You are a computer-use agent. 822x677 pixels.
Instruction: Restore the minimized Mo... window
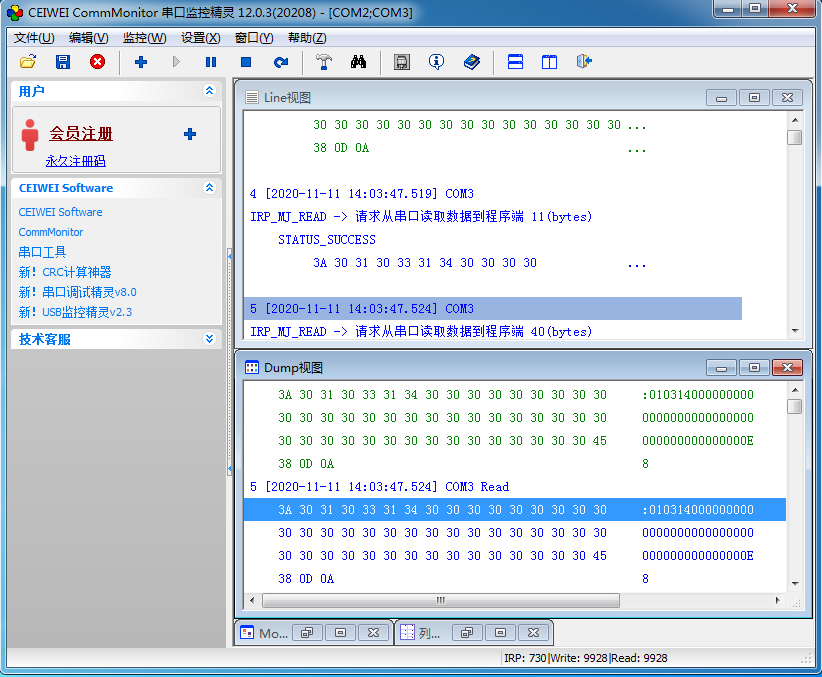307,633
